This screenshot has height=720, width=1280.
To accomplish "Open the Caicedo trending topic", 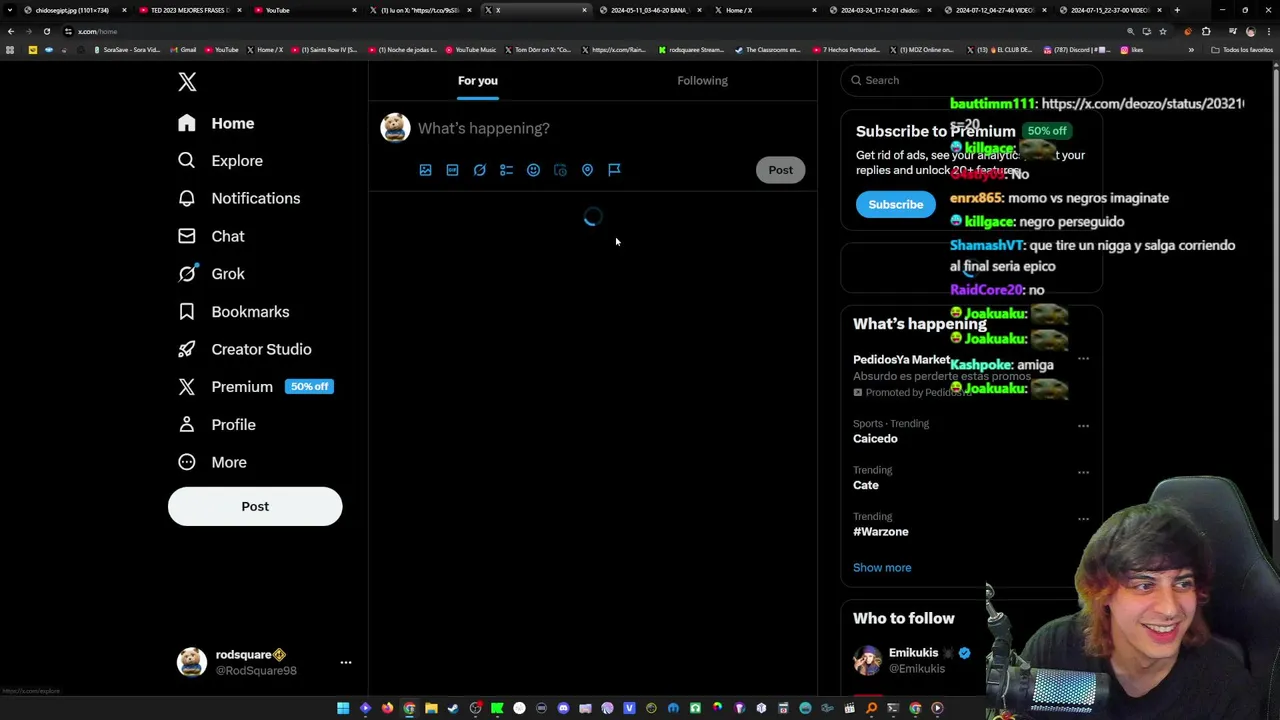I will (x=875, y=439).
